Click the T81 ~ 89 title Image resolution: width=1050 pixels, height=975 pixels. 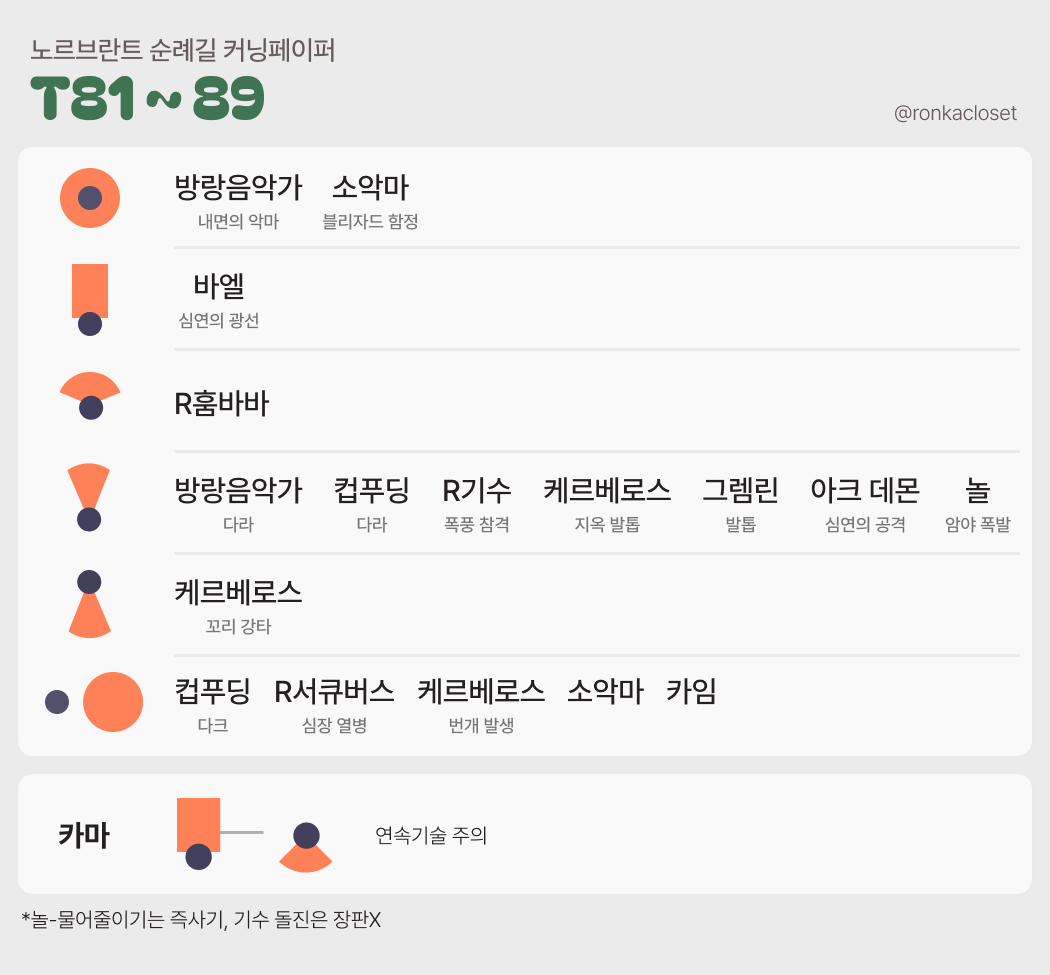tap(148, 98)
